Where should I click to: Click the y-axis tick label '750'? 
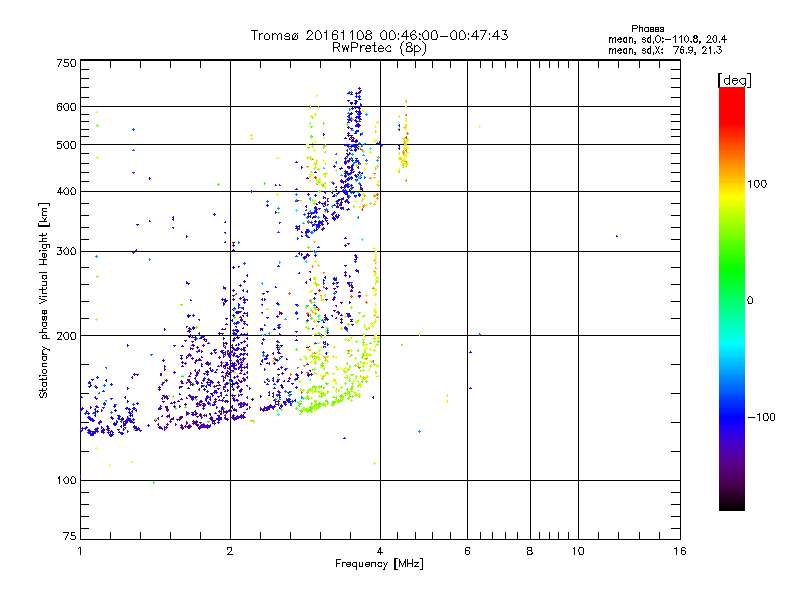coord(66,63)
